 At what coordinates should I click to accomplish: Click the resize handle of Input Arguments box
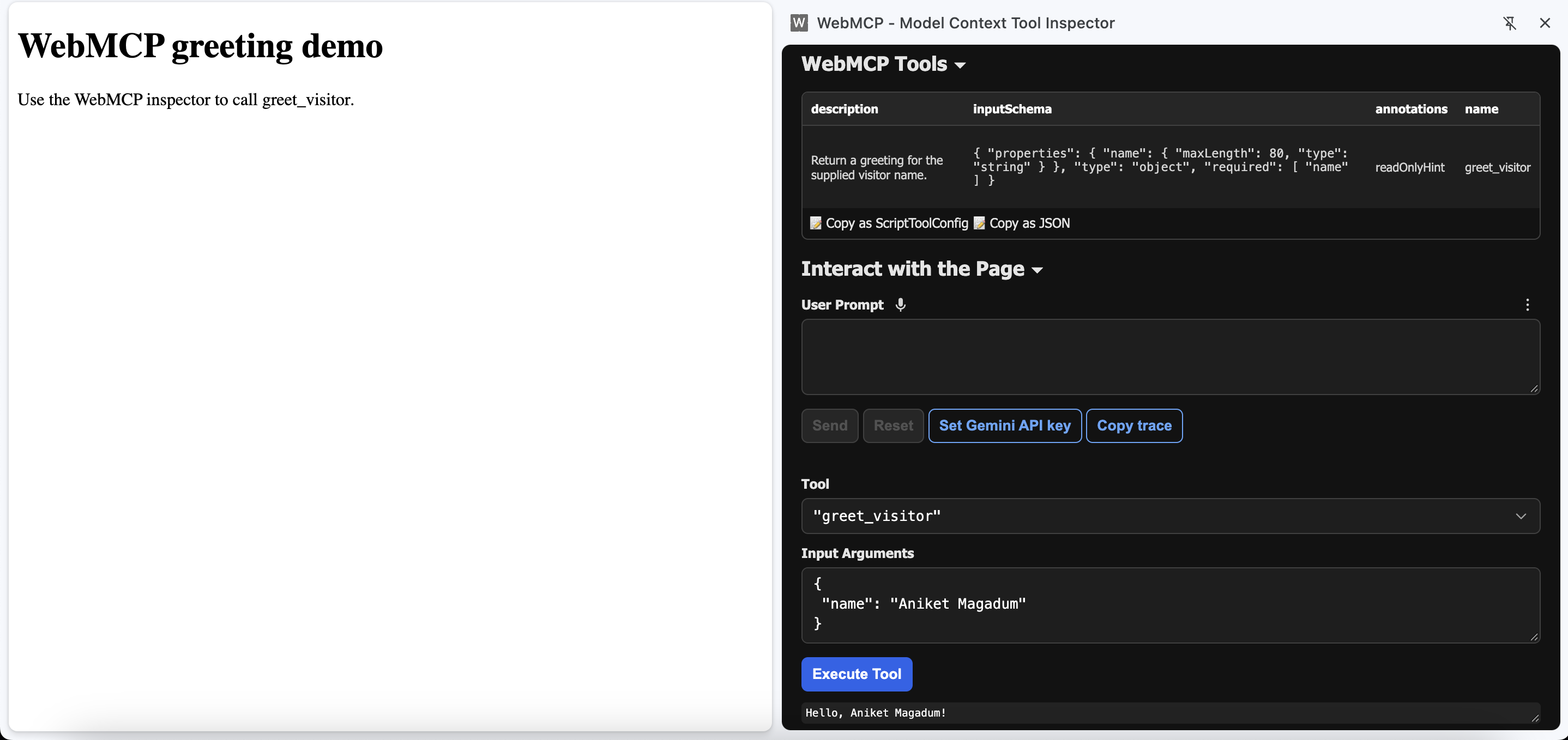click(1534, 637)
